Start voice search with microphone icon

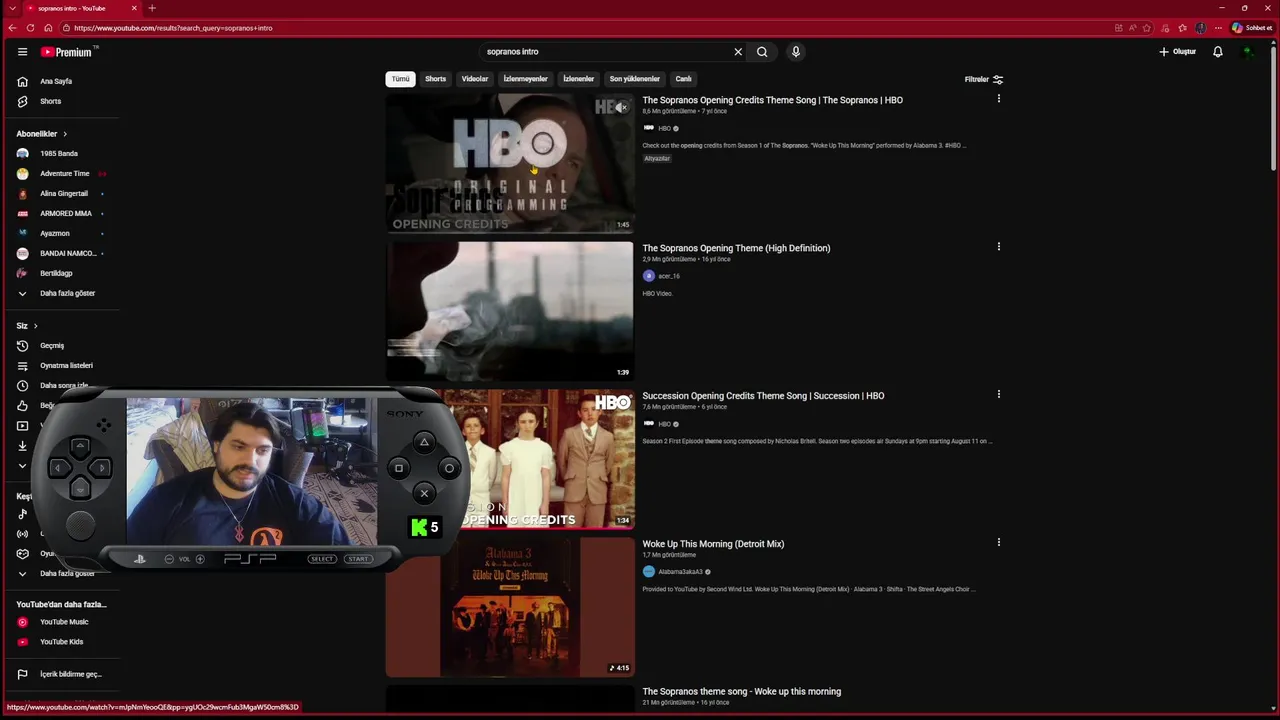coord(796,52)
